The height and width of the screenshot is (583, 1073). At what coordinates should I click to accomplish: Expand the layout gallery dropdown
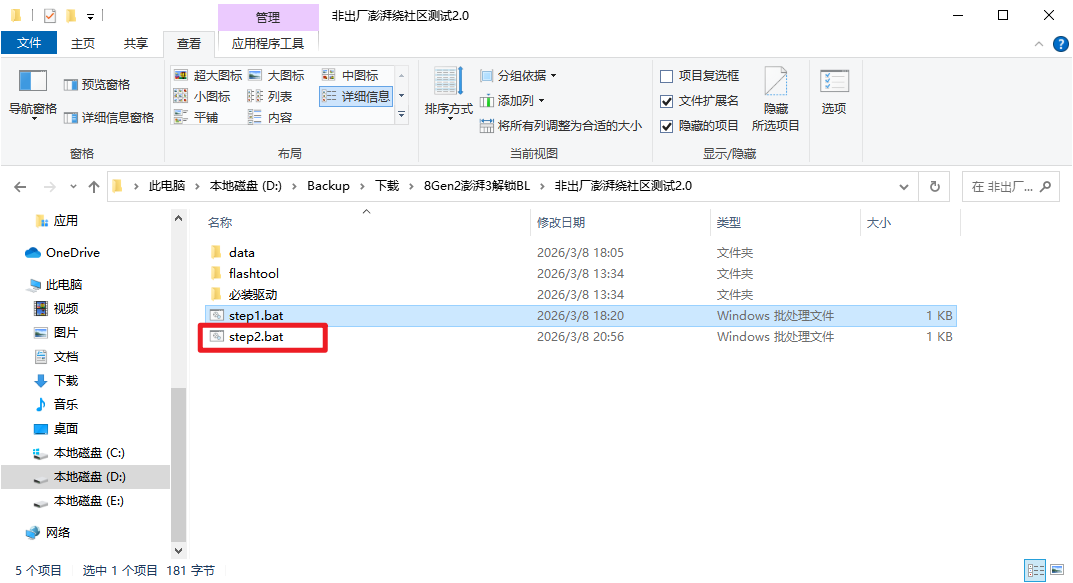(402, 115)
